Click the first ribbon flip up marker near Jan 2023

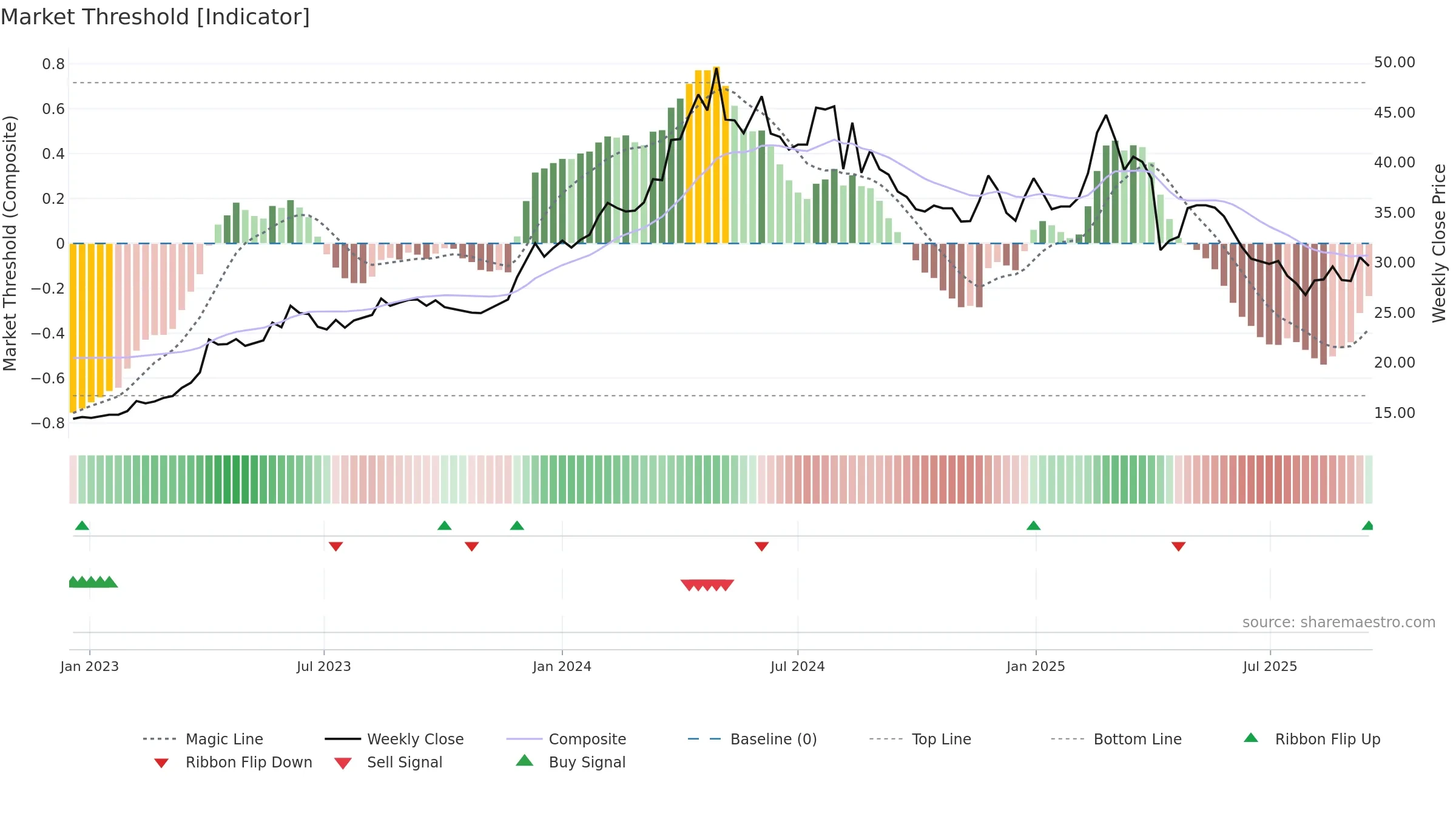[x=82, y=525]
